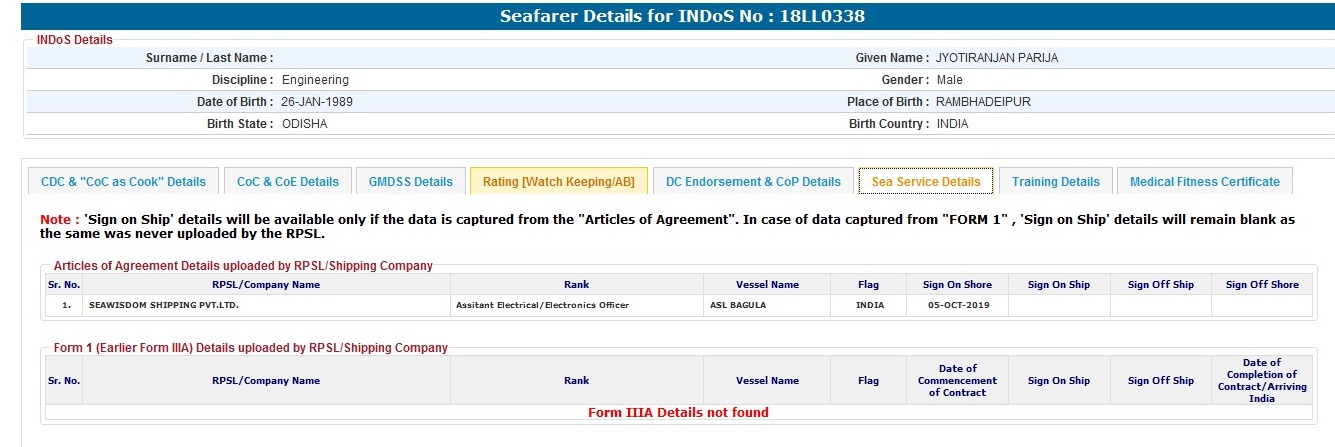The image size is (1335, 447).
Task: Go to DC Endorsement & CoP Details tab
Action: (753, 181)
